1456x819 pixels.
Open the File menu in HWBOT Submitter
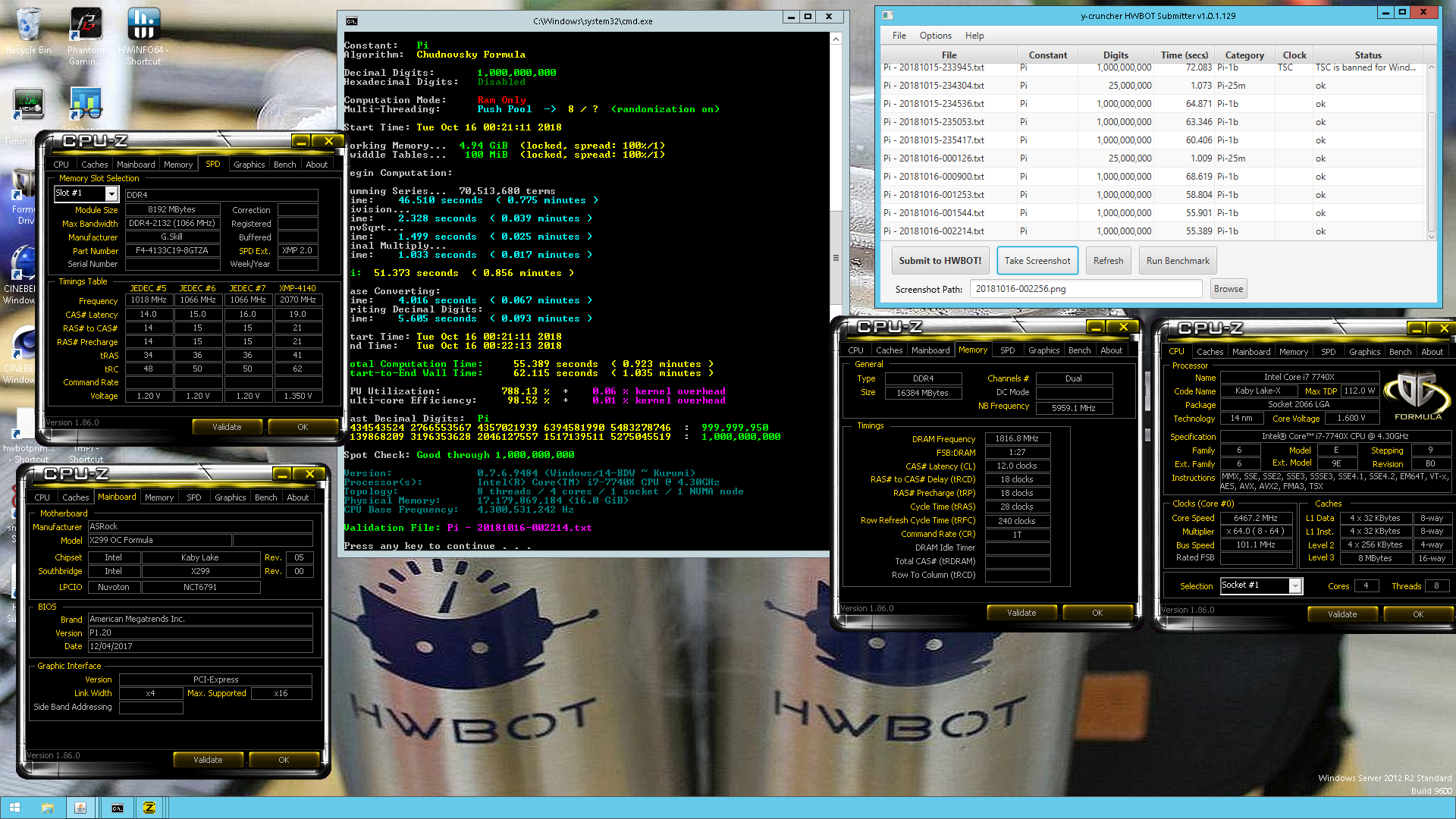[899, 36]
